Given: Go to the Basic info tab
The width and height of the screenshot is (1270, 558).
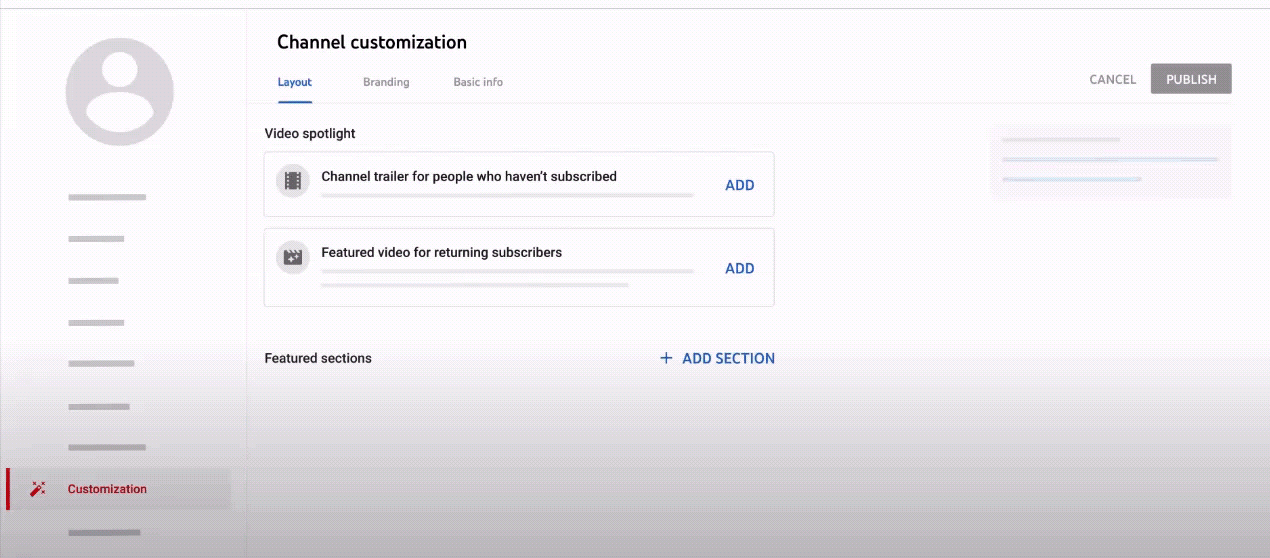Looking at the screenshot, I should [478, 82].
